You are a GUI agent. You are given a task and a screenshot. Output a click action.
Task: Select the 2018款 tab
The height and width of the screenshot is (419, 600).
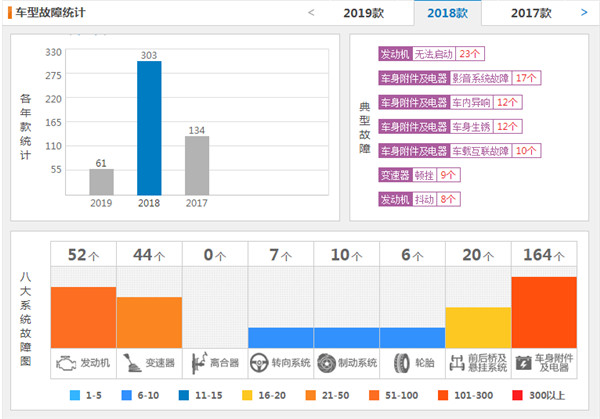click(447, 13)
